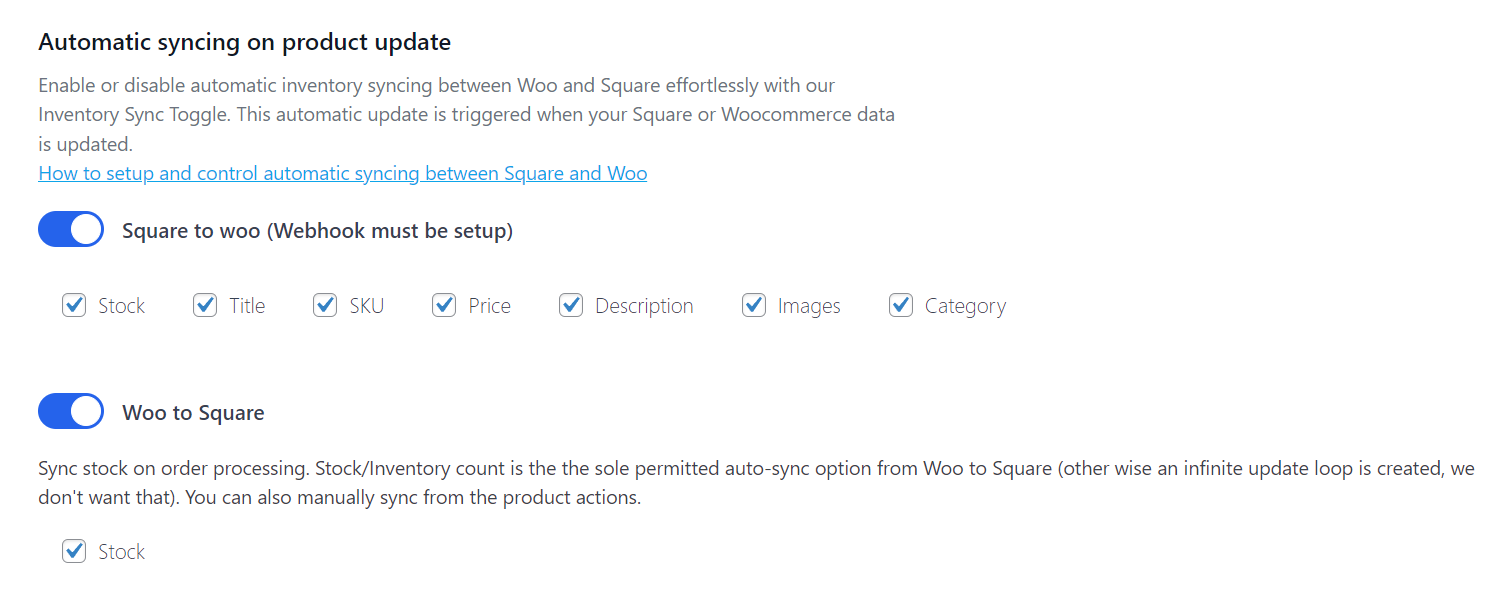The image size is (1501, 610).
Task: Uncheck the Stock checkbox under Square to woo
Action: point(73,305)
